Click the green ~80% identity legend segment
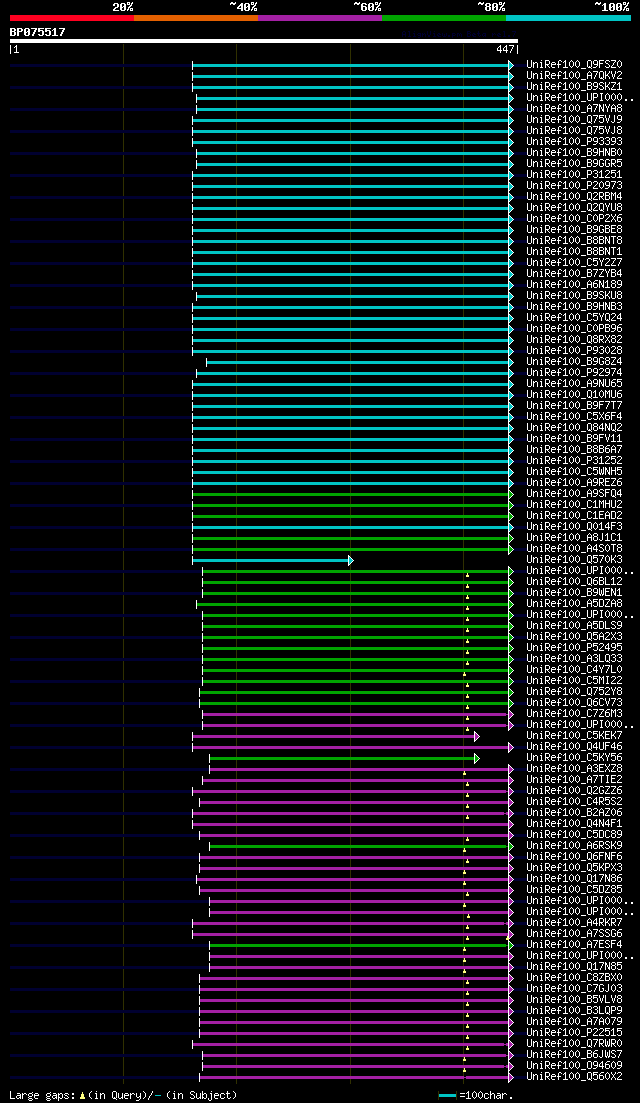The height and width of the screenshot is (1103, 640). (444, 17)
